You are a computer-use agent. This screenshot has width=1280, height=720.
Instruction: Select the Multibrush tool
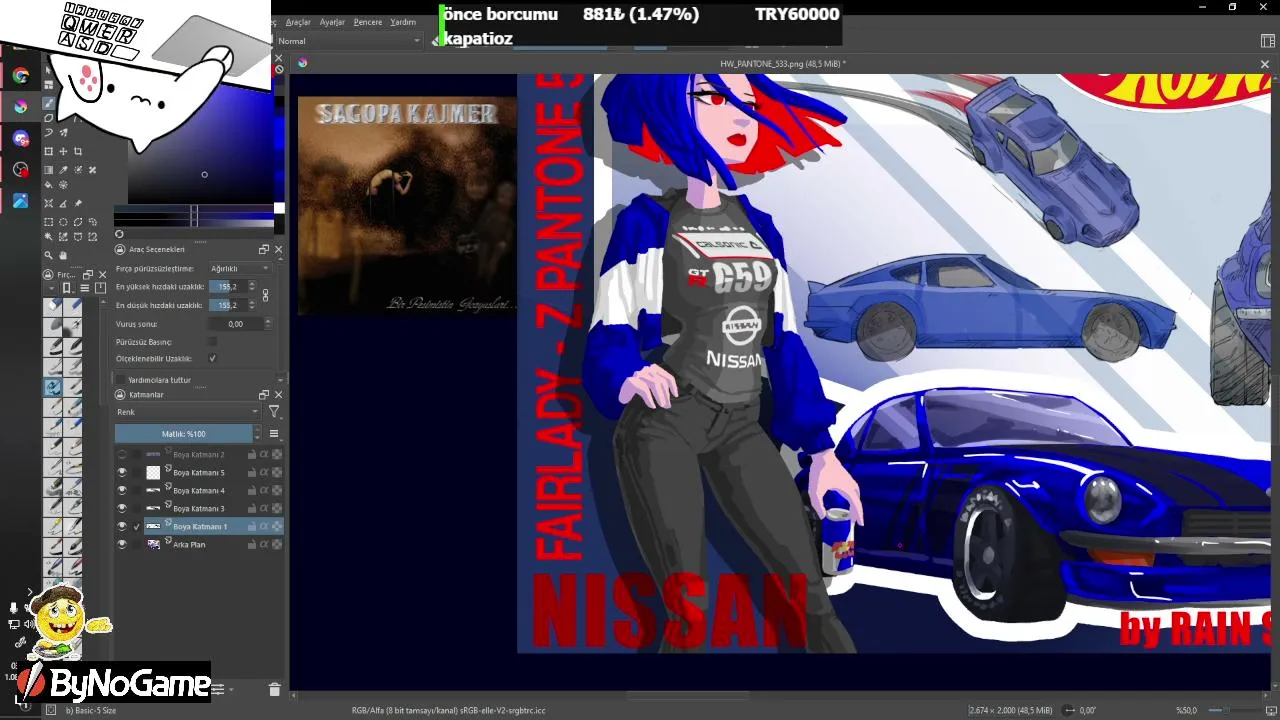63,133
